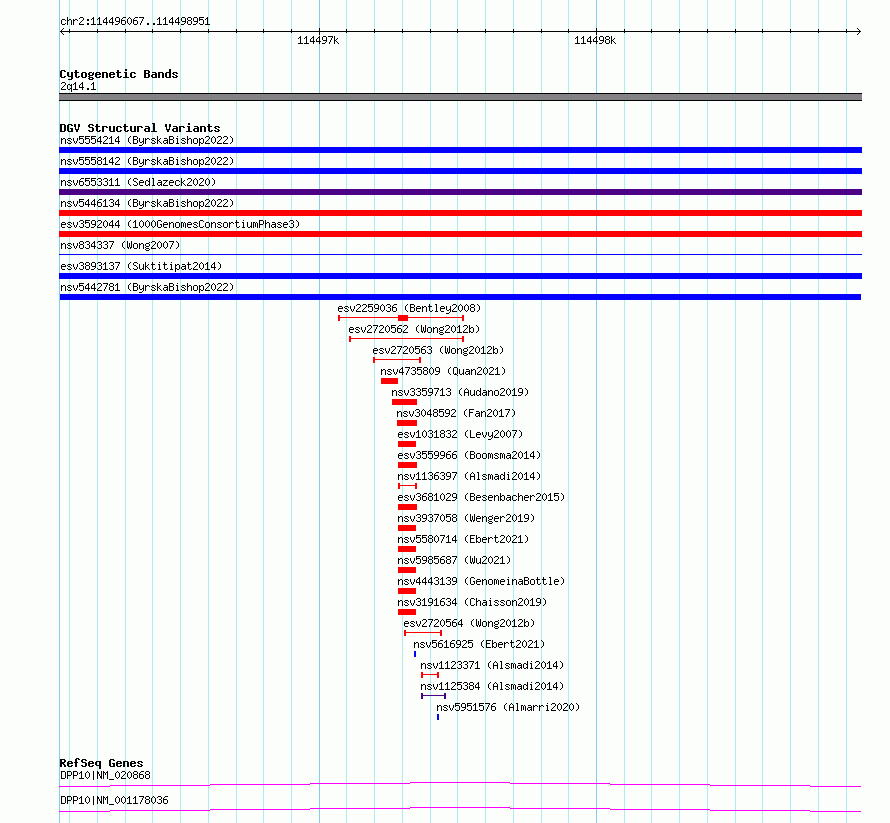Click the red line under esv2720563 (Wong2012b)
The height and width of the screenshot is (823, 890).
[x=397, y=360]
